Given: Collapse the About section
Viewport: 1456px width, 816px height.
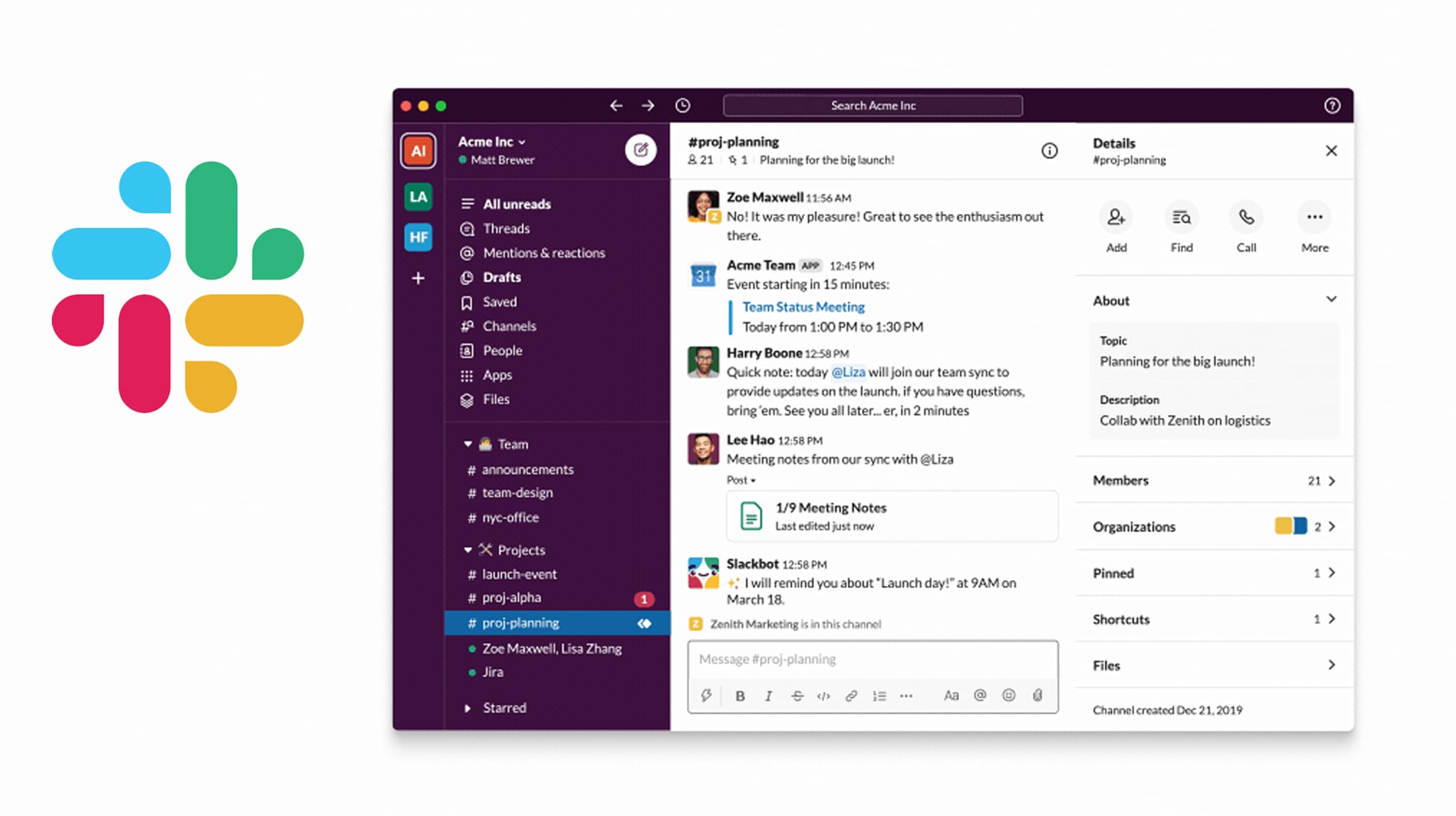Looking at the screenshot, I should pos(1332,300).
